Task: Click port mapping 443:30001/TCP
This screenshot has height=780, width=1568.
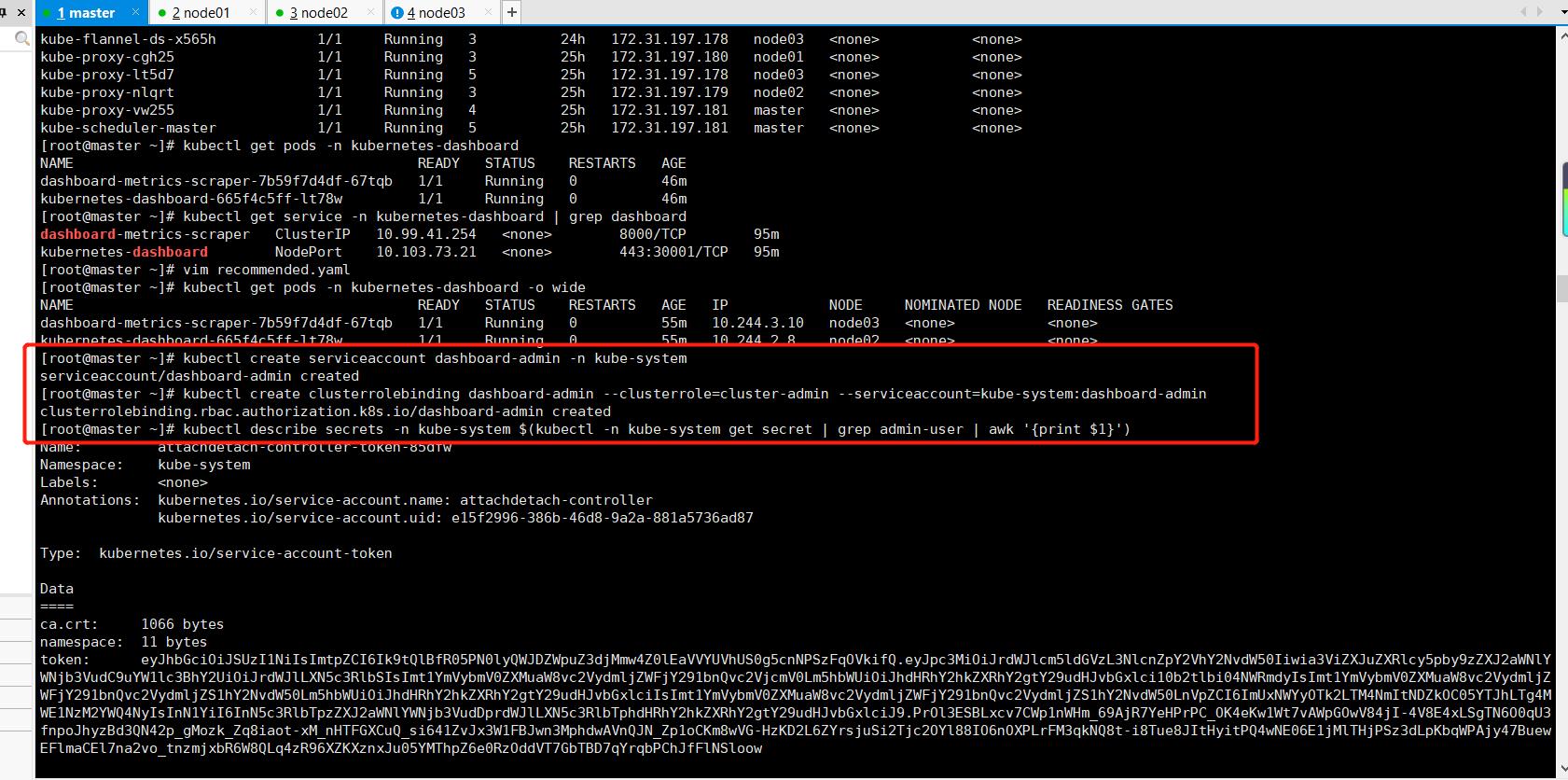Action: point(673,252)
